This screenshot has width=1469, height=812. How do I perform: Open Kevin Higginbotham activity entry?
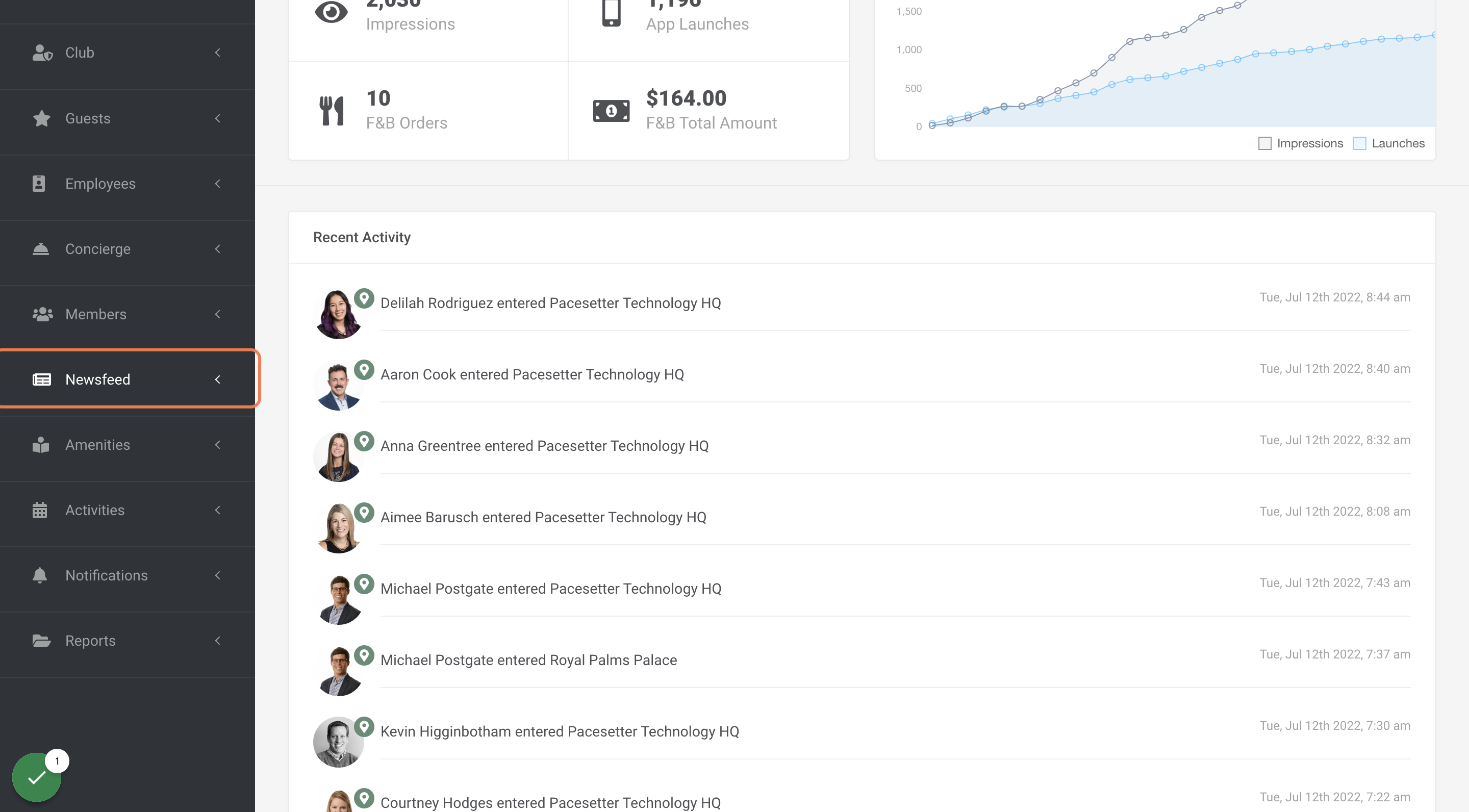pyautogui.click(x=560, y=731)
